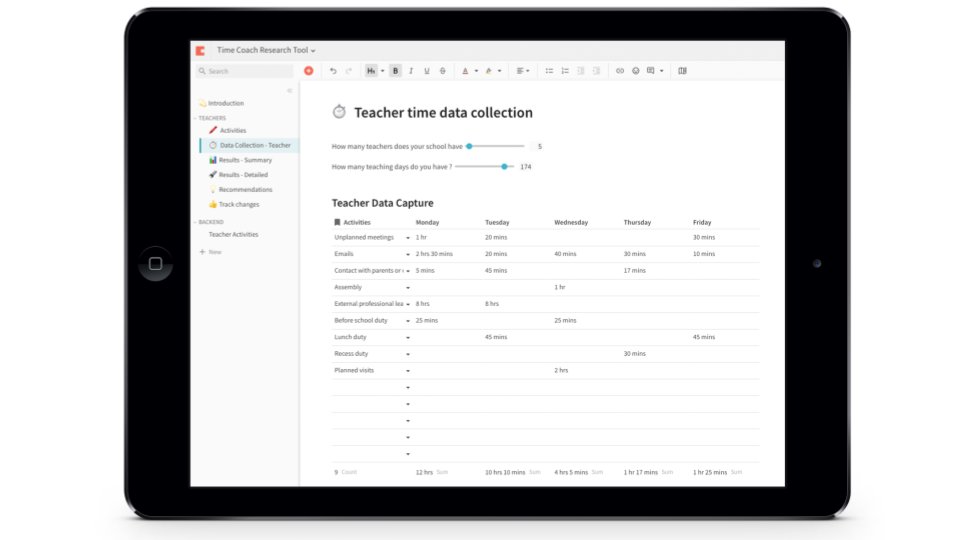
Task: Insert a link from the toolbar
Action: coord(620,71)
